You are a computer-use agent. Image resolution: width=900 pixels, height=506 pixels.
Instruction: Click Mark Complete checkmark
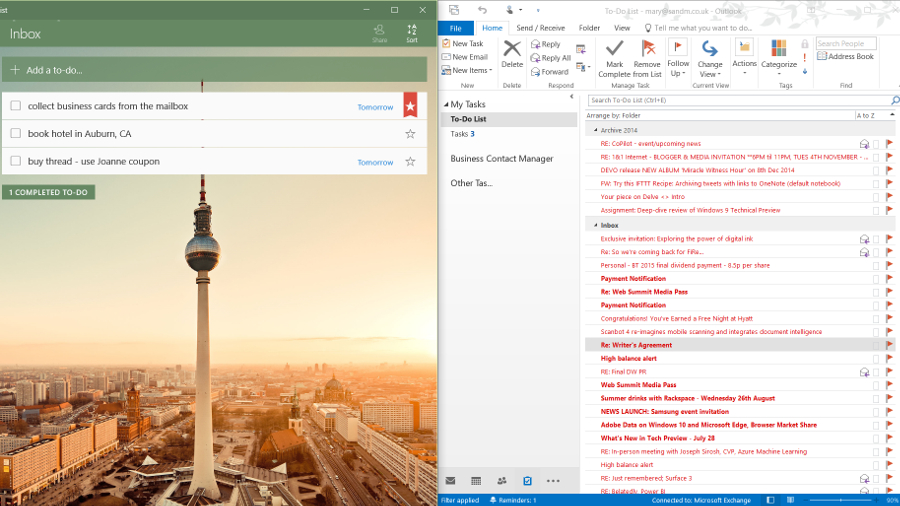tap(614, 59)
